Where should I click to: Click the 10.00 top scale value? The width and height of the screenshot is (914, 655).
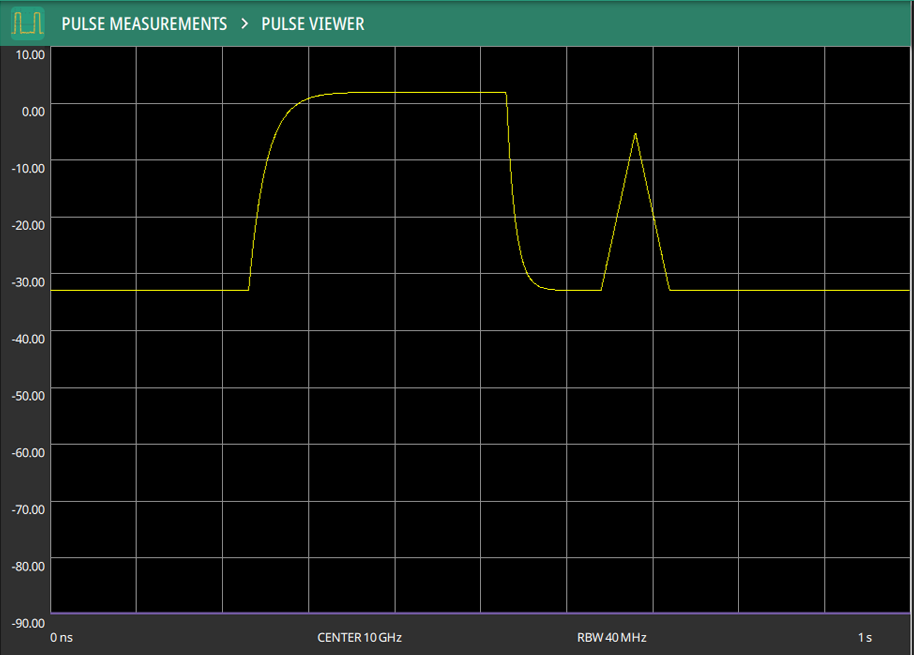click(x=30, y=54)
